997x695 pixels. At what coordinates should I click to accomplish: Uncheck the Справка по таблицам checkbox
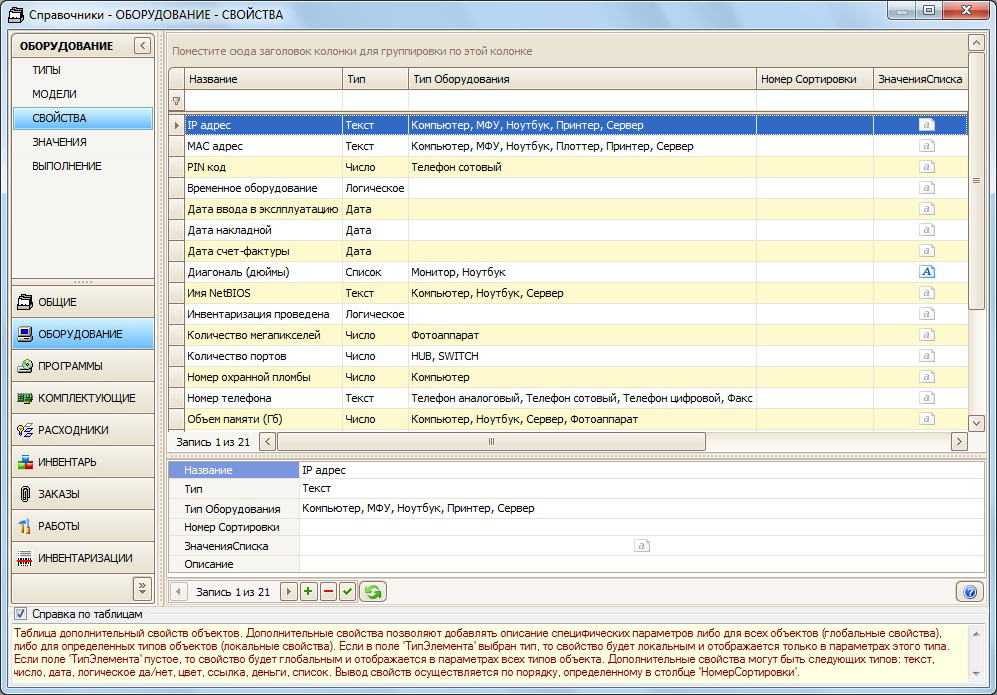(x=21, y=614)
